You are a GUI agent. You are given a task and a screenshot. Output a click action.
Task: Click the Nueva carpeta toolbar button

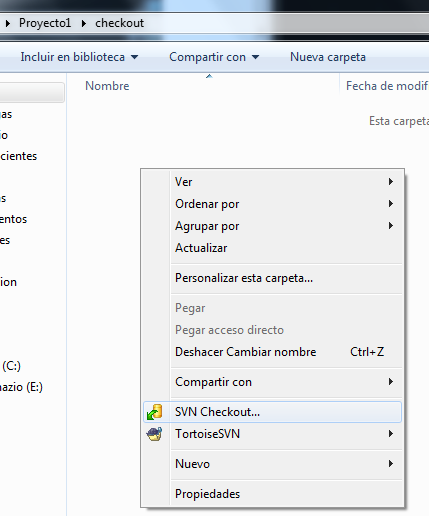(x=328, y=57)
